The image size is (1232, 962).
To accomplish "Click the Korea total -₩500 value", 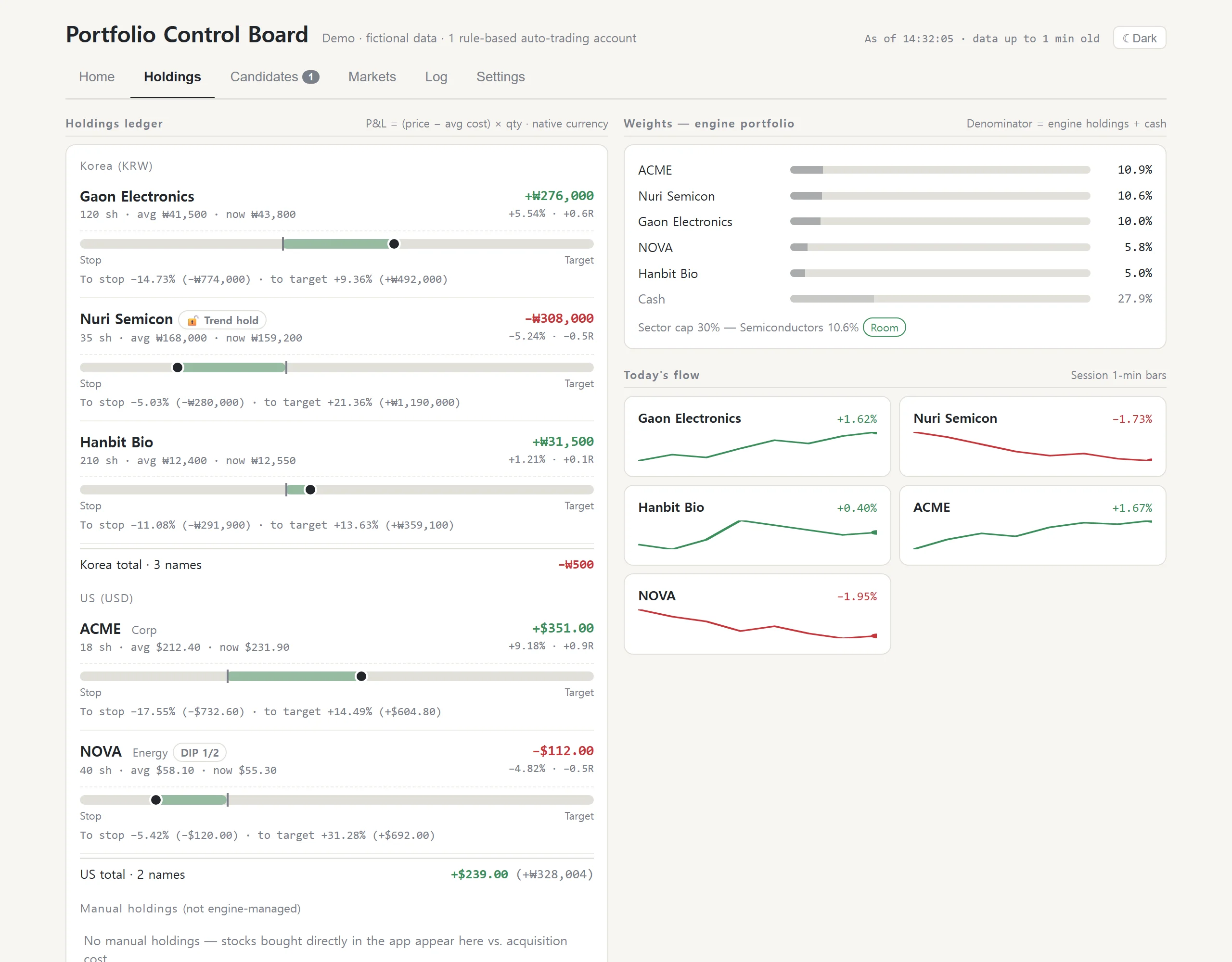I will click(x=576, y=565).
